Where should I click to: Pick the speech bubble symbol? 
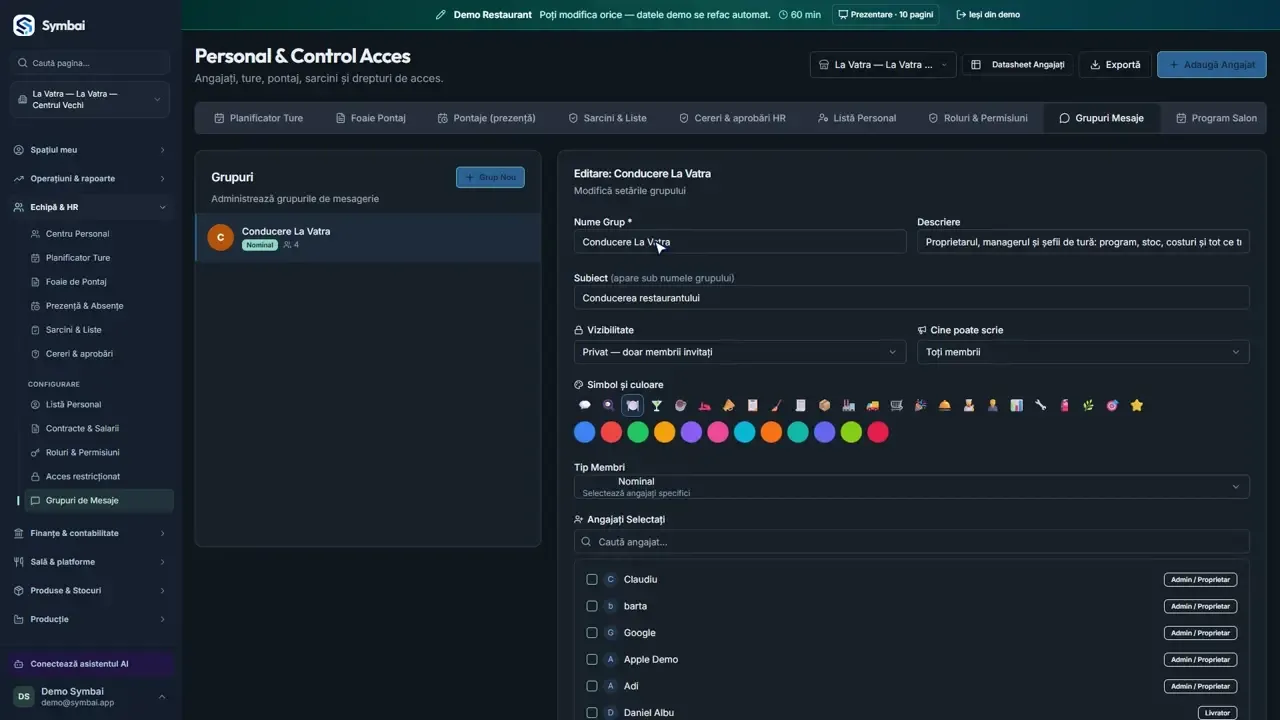(x=585, y=405)
